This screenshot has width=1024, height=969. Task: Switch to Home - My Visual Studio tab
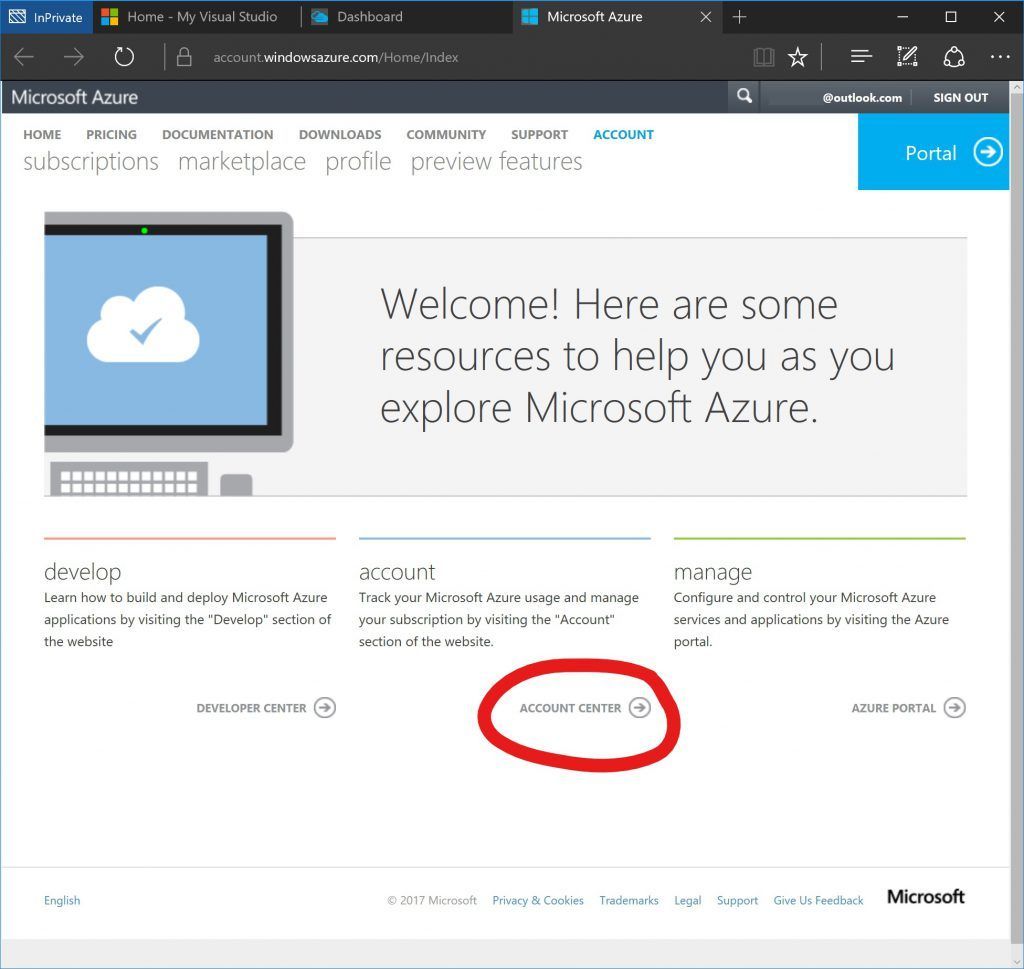[195, 17]
